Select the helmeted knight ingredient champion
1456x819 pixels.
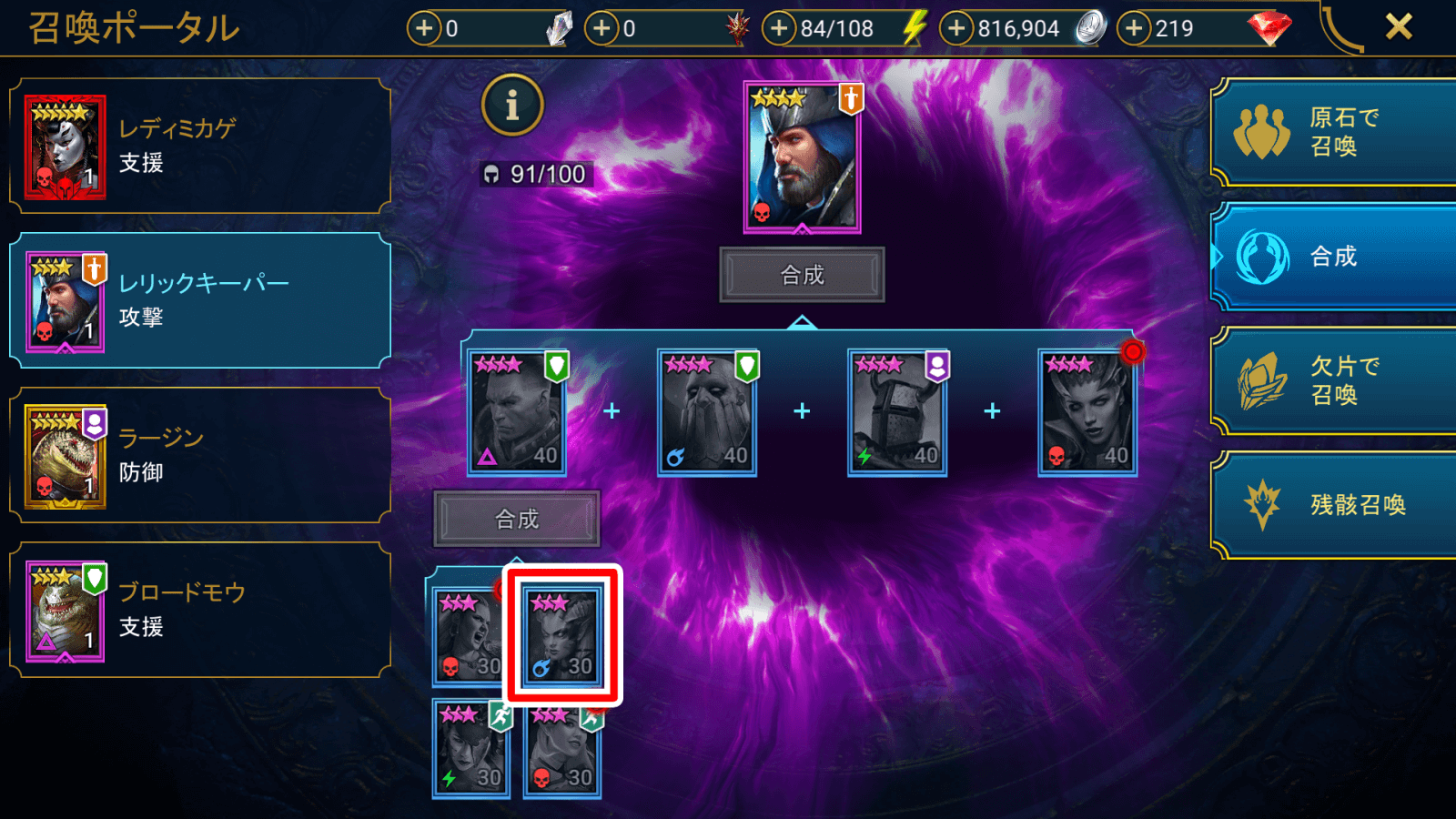tap(897, 412)
